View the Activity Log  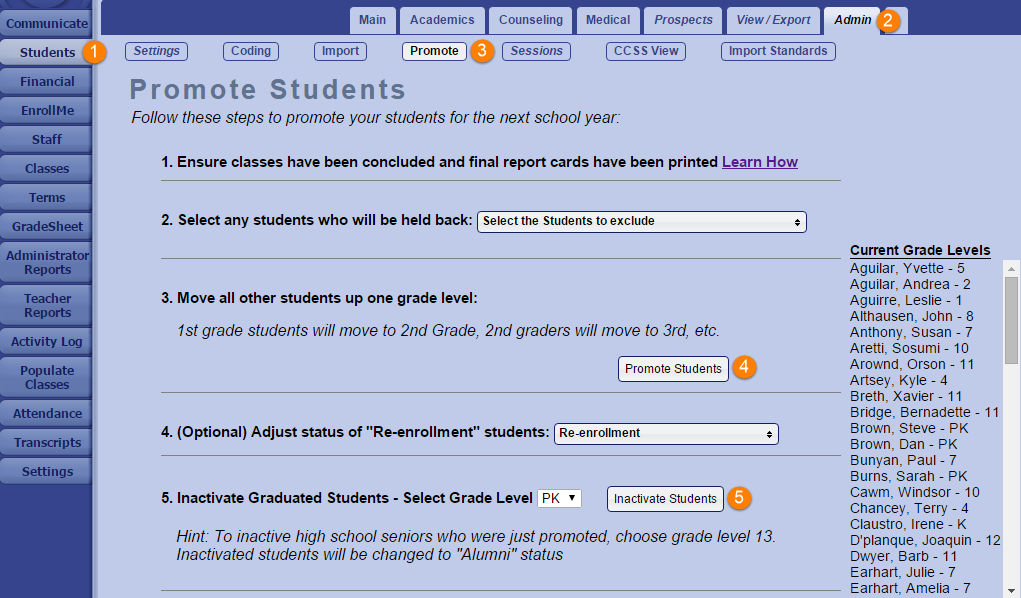46,341
